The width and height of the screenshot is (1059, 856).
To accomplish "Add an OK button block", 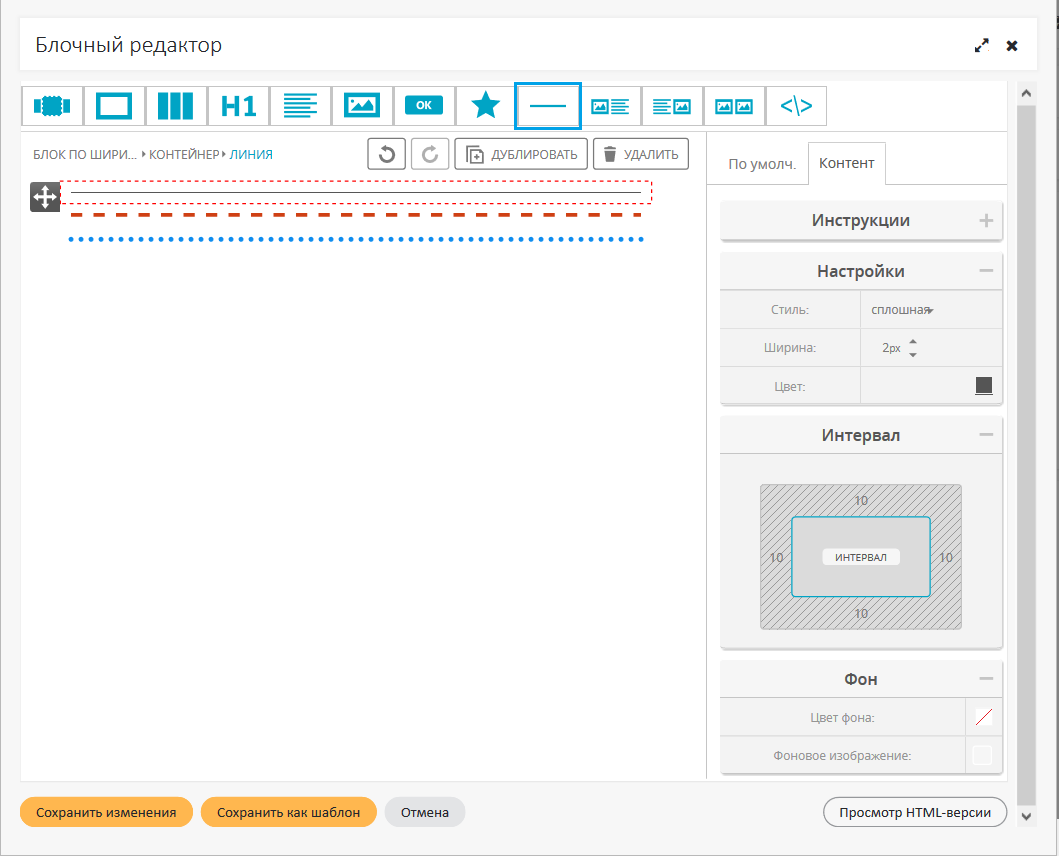I will [x=424, y=105].
